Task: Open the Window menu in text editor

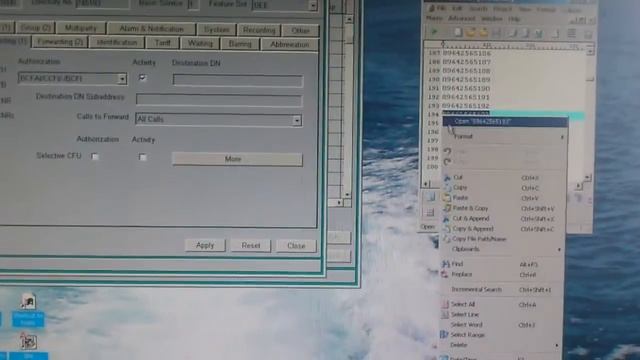Action: (491, 19)
